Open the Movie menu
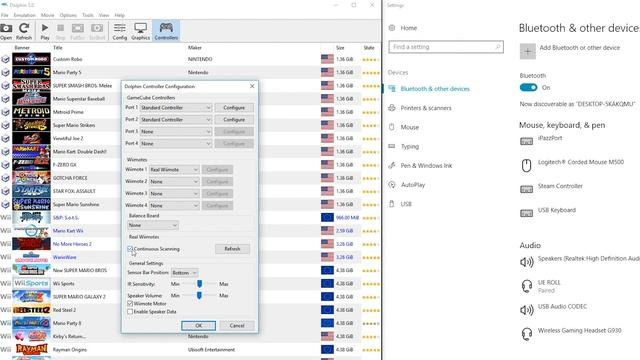This screenshot has height=360, width=640. coord(47,15)
